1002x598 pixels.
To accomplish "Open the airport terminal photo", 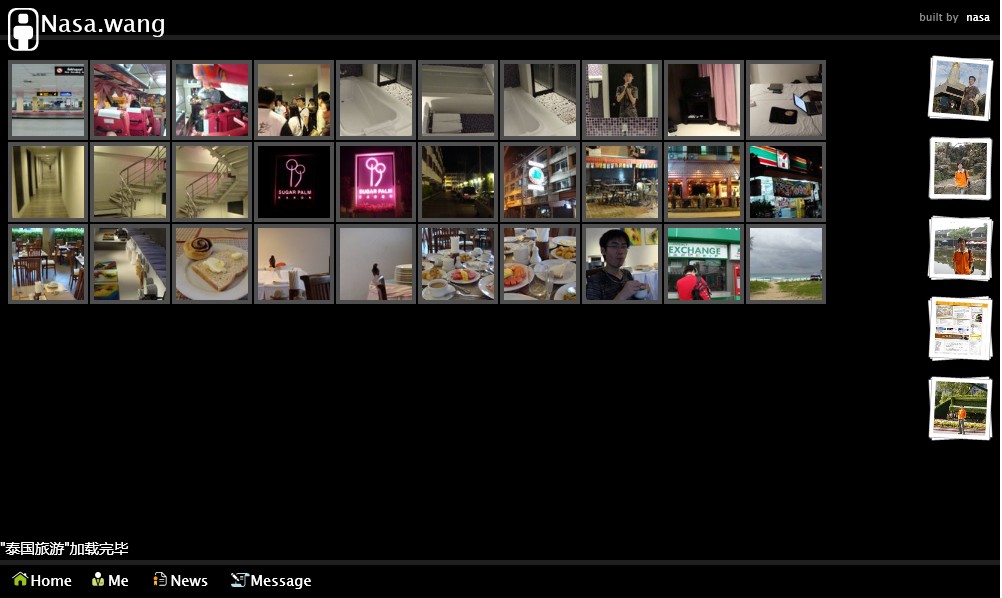I will pos(48,100).
